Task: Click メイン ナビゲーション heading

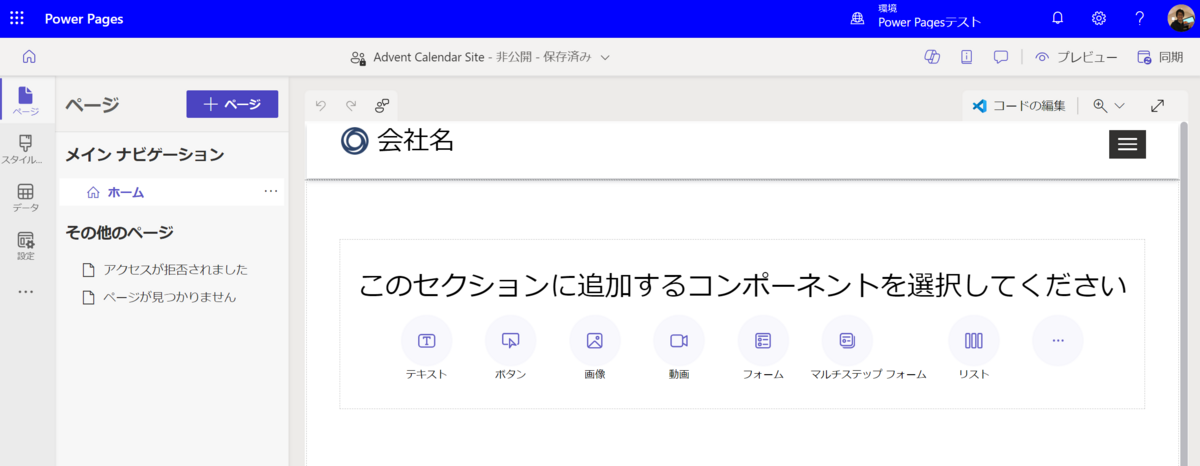Action: point(145,154)
